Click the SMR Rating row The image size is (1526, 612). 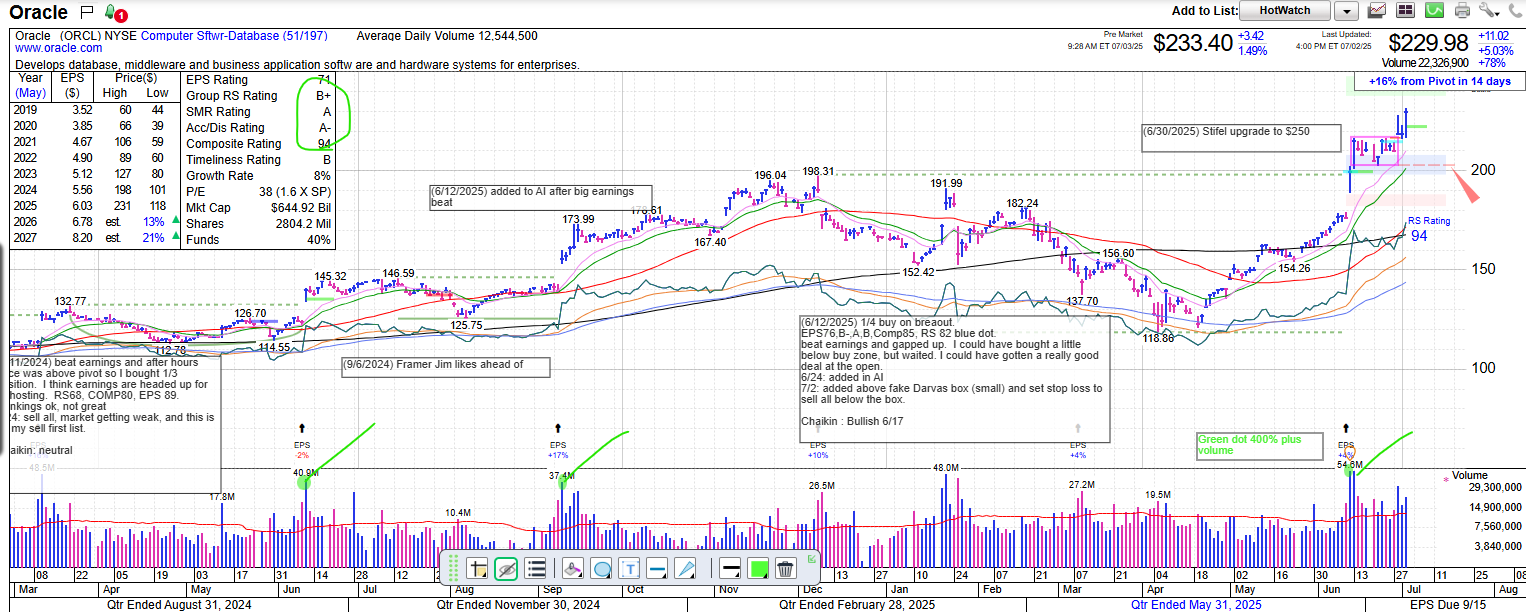point(258,112)
